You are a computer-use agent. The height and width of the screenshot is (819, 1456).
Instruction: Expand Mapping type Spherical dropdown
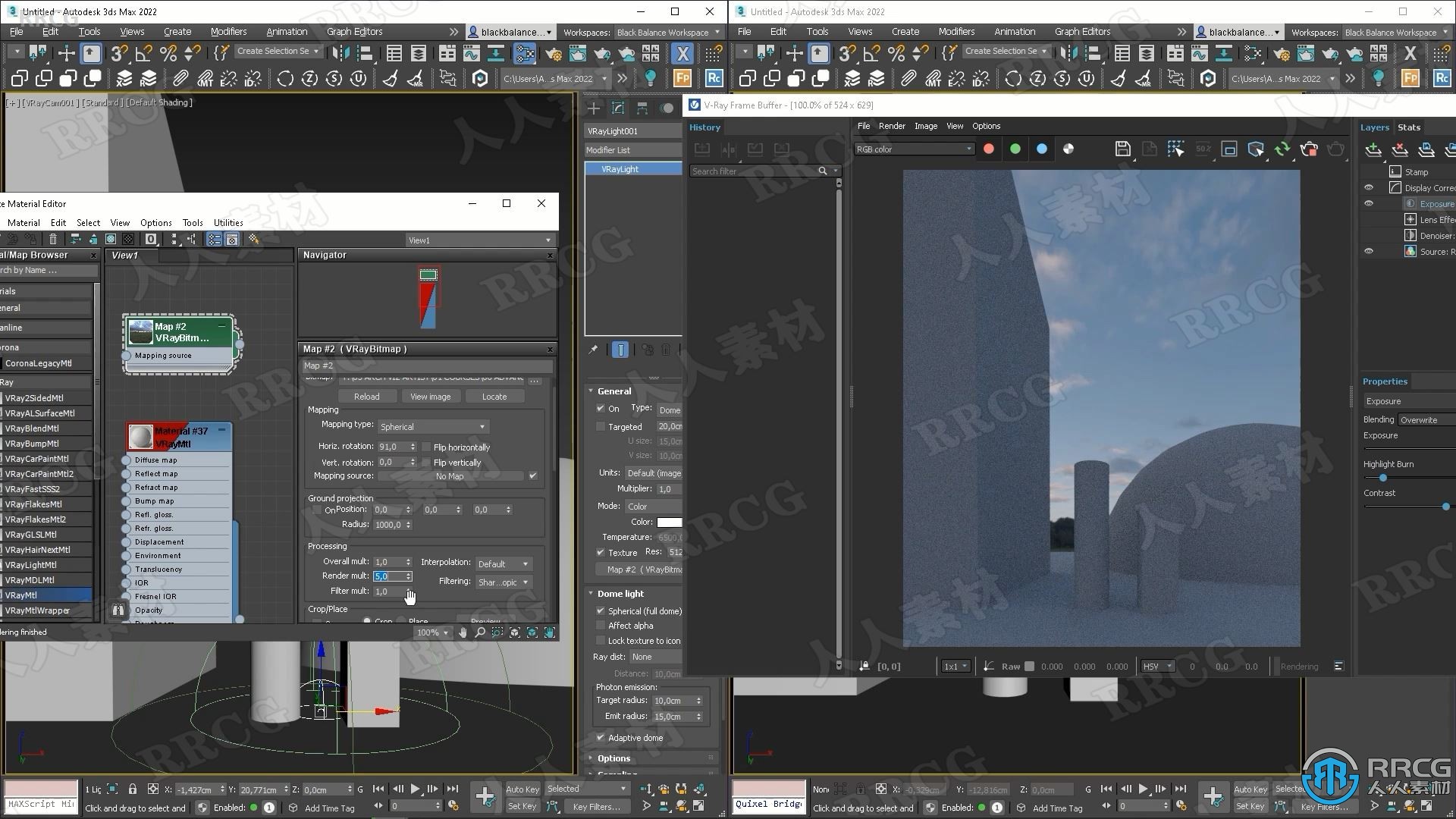pyautogui.click(x=482, y=426)
